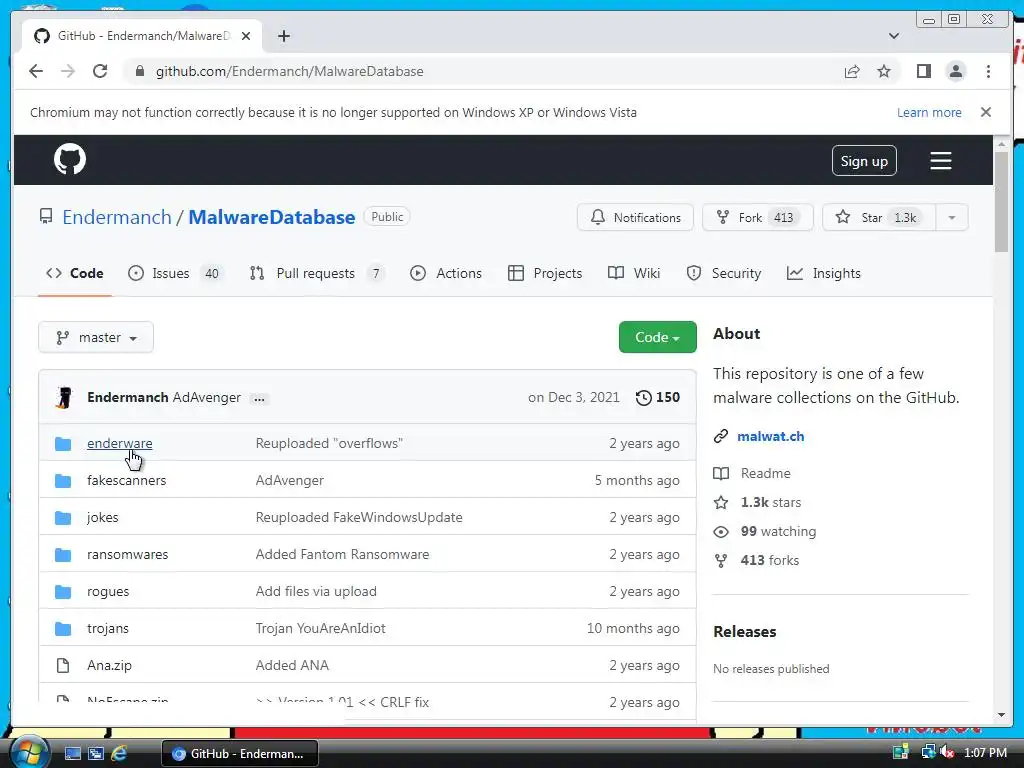
Task: Click the trojans folder icon
Action: coord(63,629)
